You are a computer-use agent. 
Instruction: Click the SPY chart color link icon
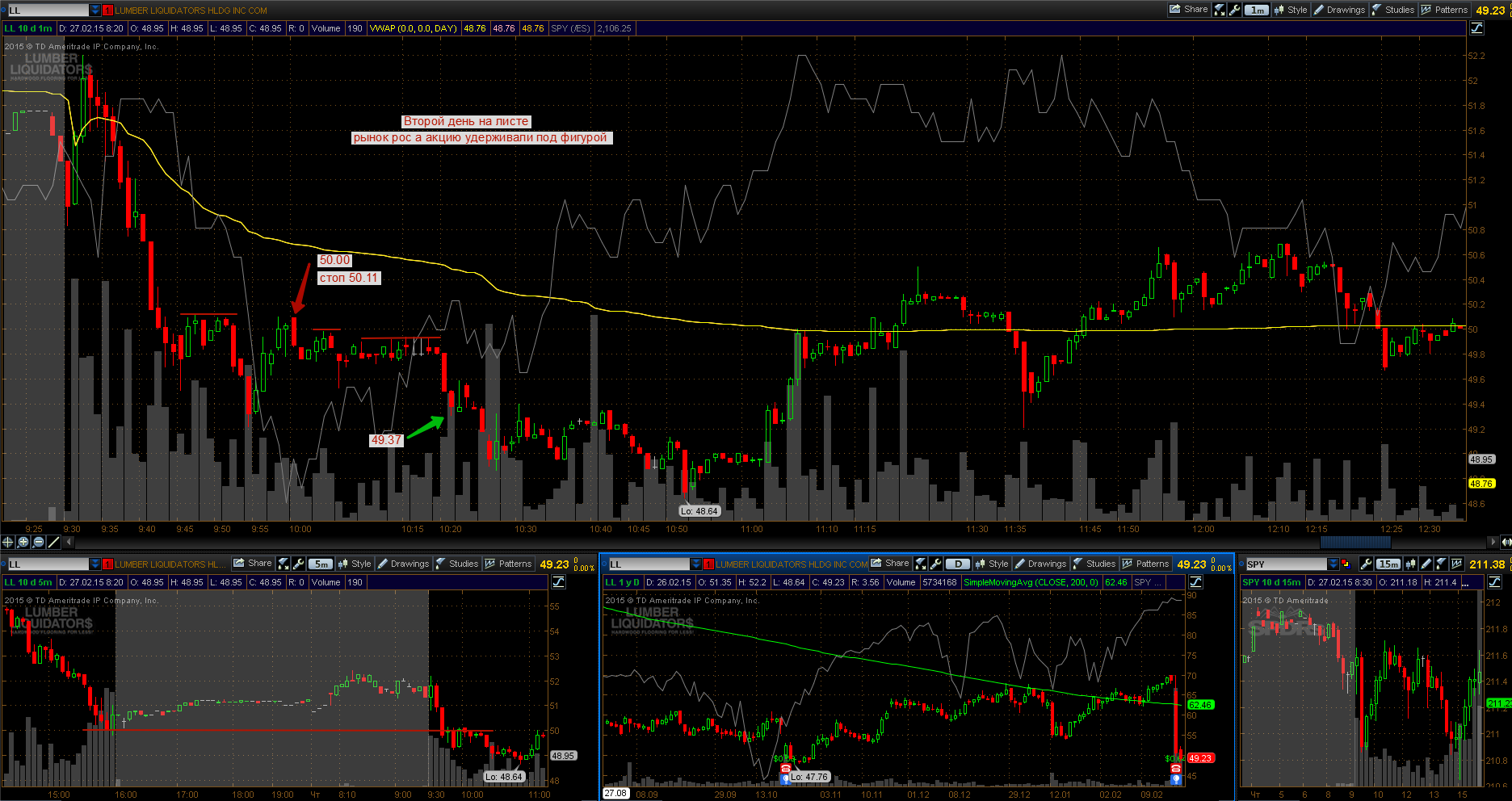(1346, 564)
